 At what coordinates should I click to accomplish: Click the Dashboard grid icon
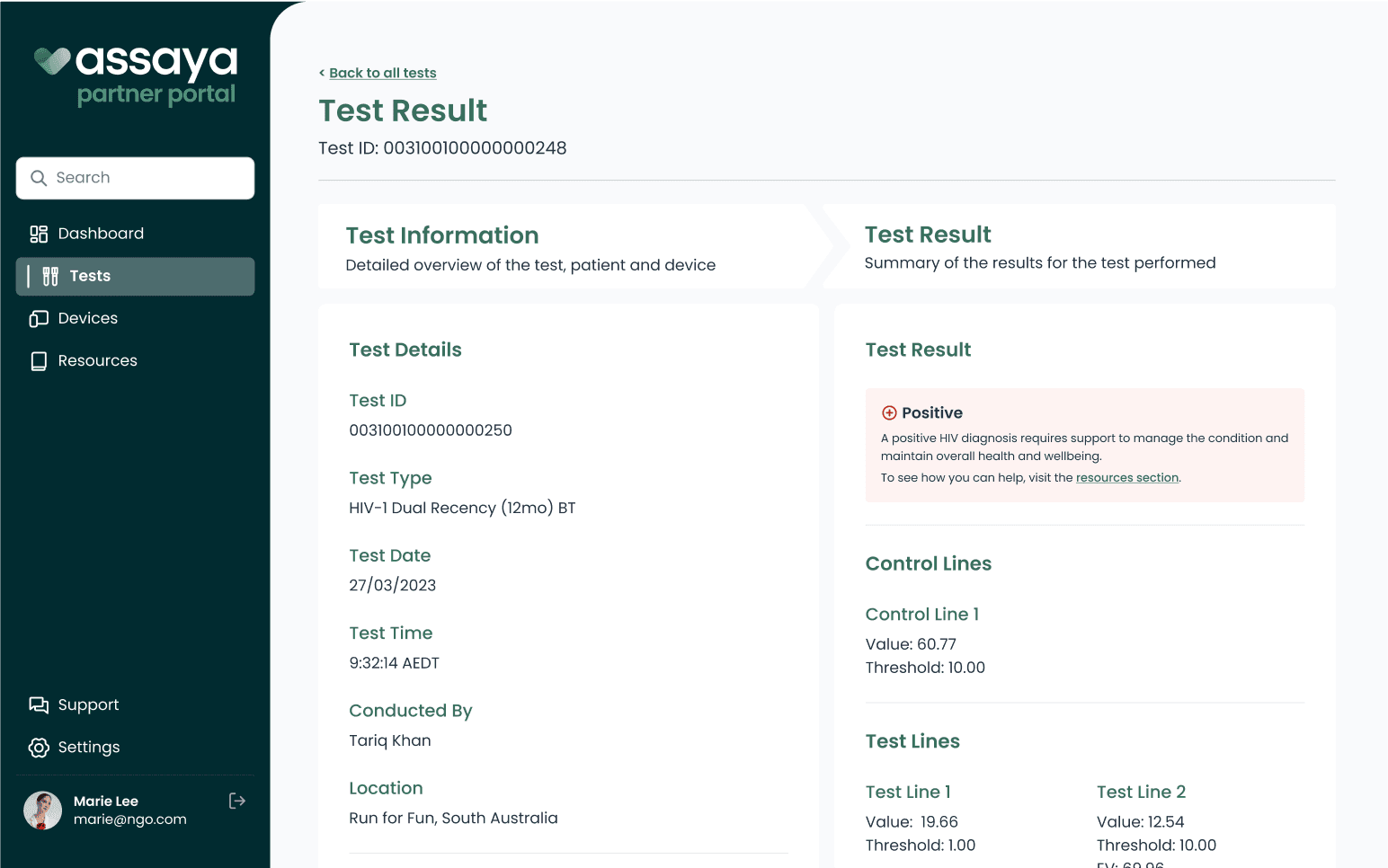click(x=39, y=234)
